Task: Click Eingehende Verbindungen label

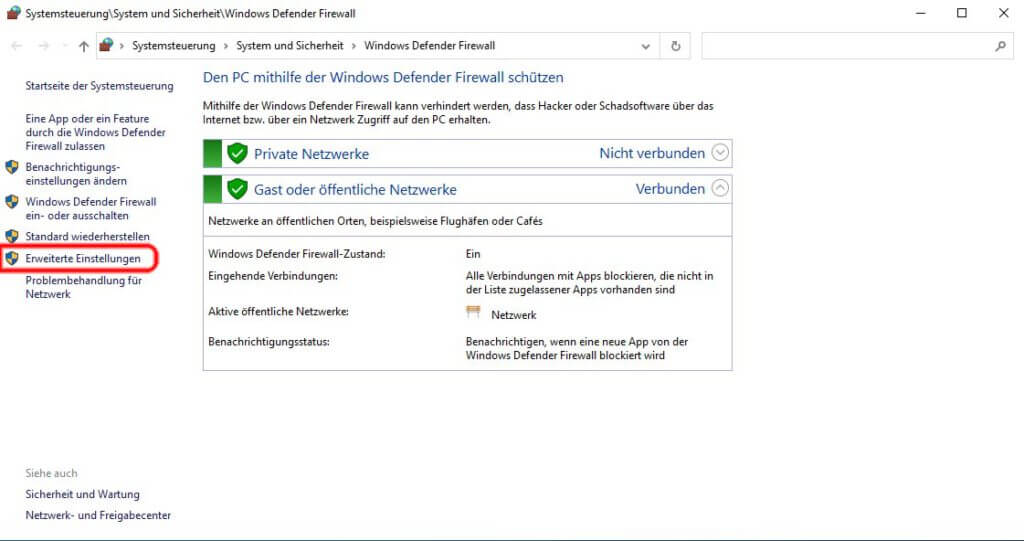Action: point(273,276)
